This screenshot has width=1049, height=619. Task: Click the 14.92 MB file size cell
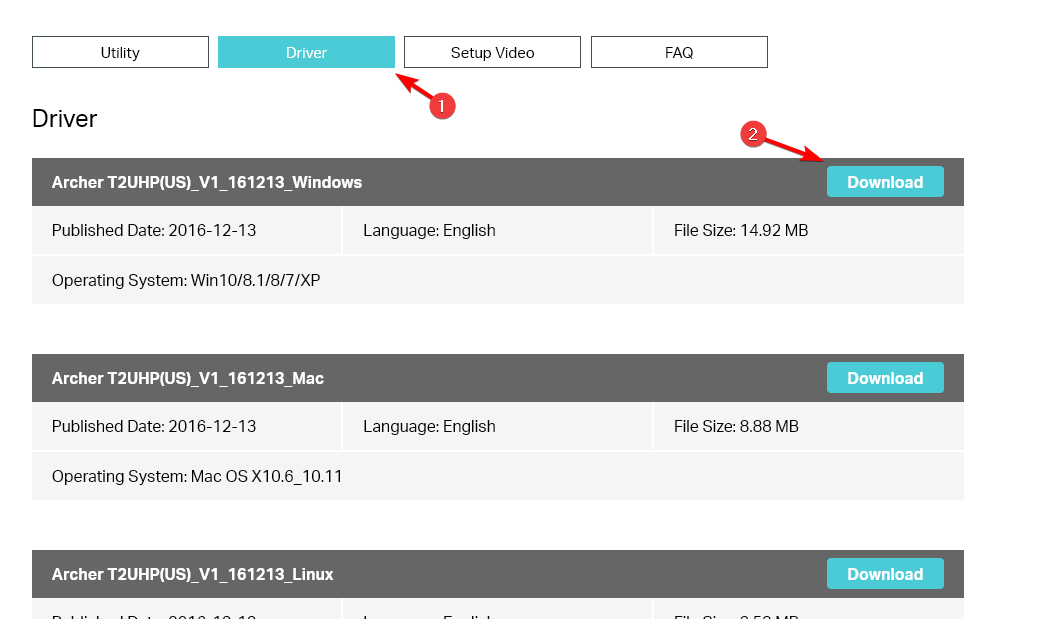(741, 230)
